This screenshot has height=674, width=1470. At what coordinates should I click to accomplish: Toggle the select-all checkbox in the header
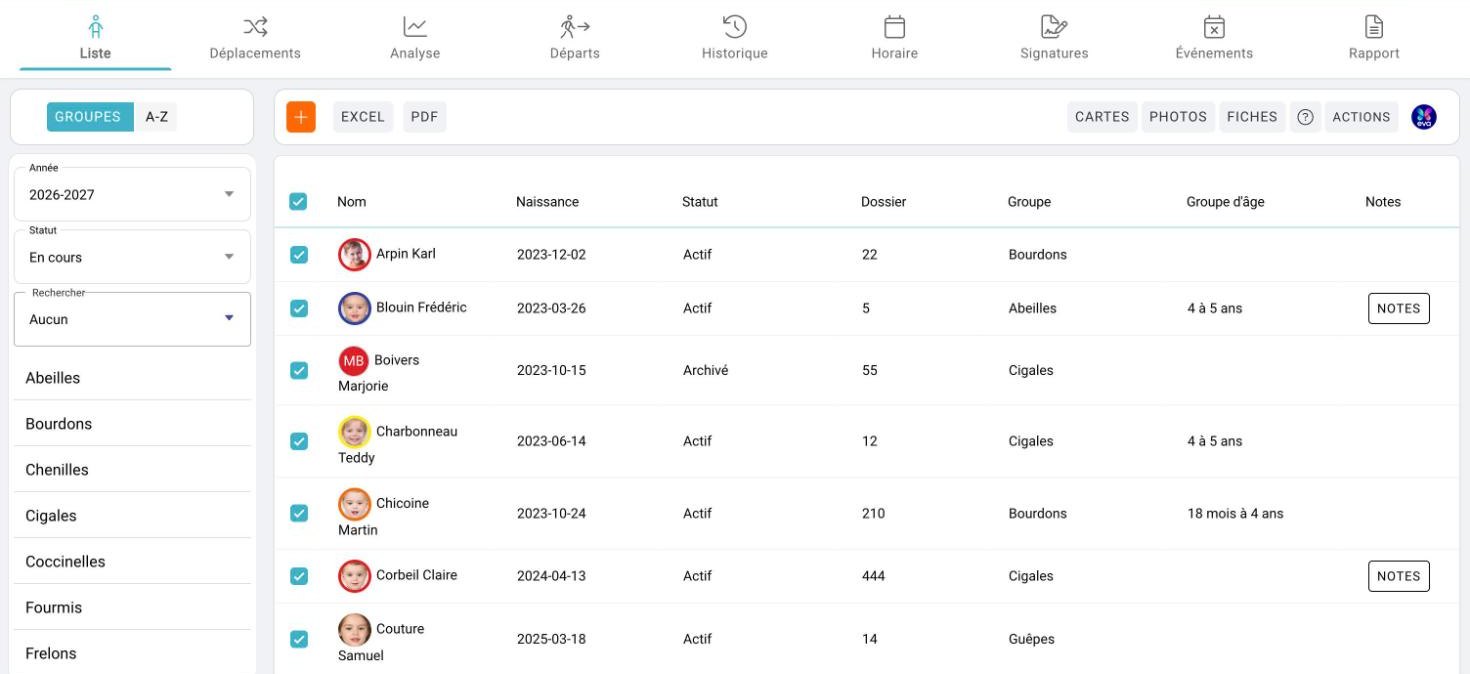click(x=298, y=201)
